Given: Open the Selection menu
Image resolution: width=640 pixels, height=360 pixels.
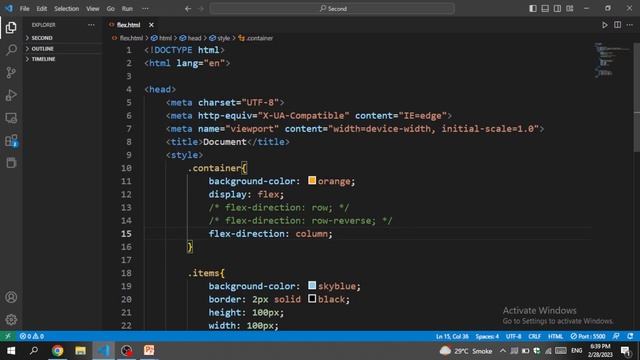Looking at the screenshot, I should [67, 9].
